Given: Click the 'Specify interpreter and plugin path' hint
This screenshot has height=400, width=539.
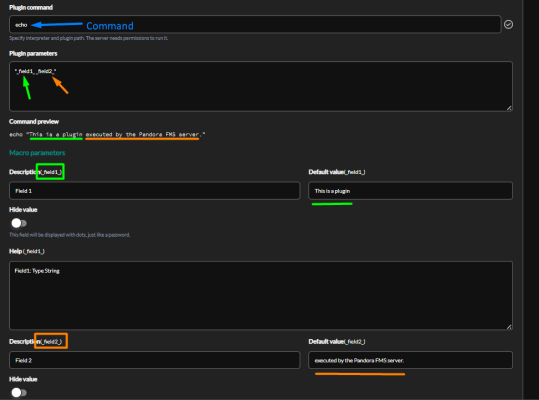Looking at the screenshot, I should click(89, 38).
